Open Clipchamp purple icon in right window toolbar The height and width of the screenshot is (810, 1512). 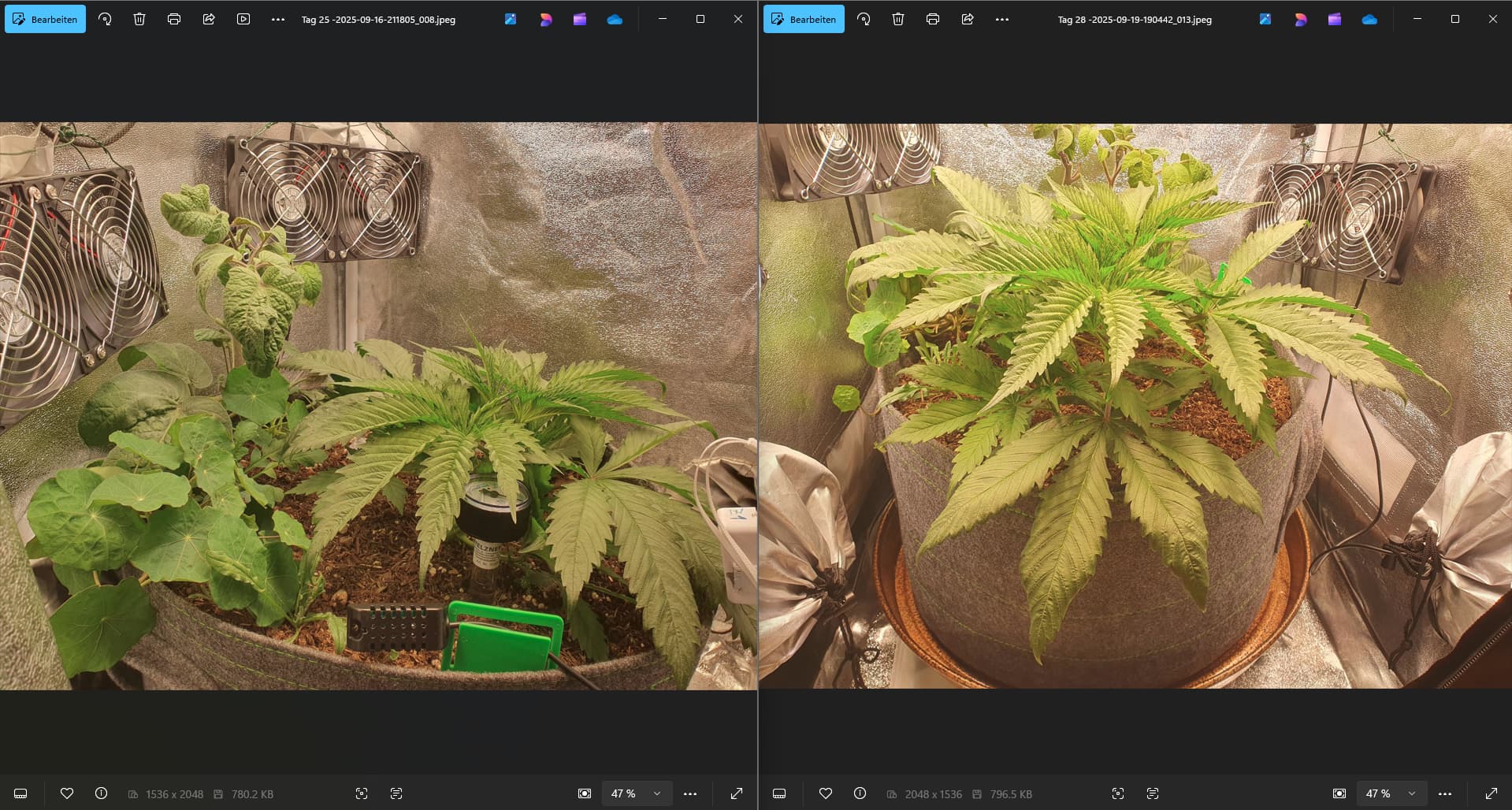tap(1335, 20)
